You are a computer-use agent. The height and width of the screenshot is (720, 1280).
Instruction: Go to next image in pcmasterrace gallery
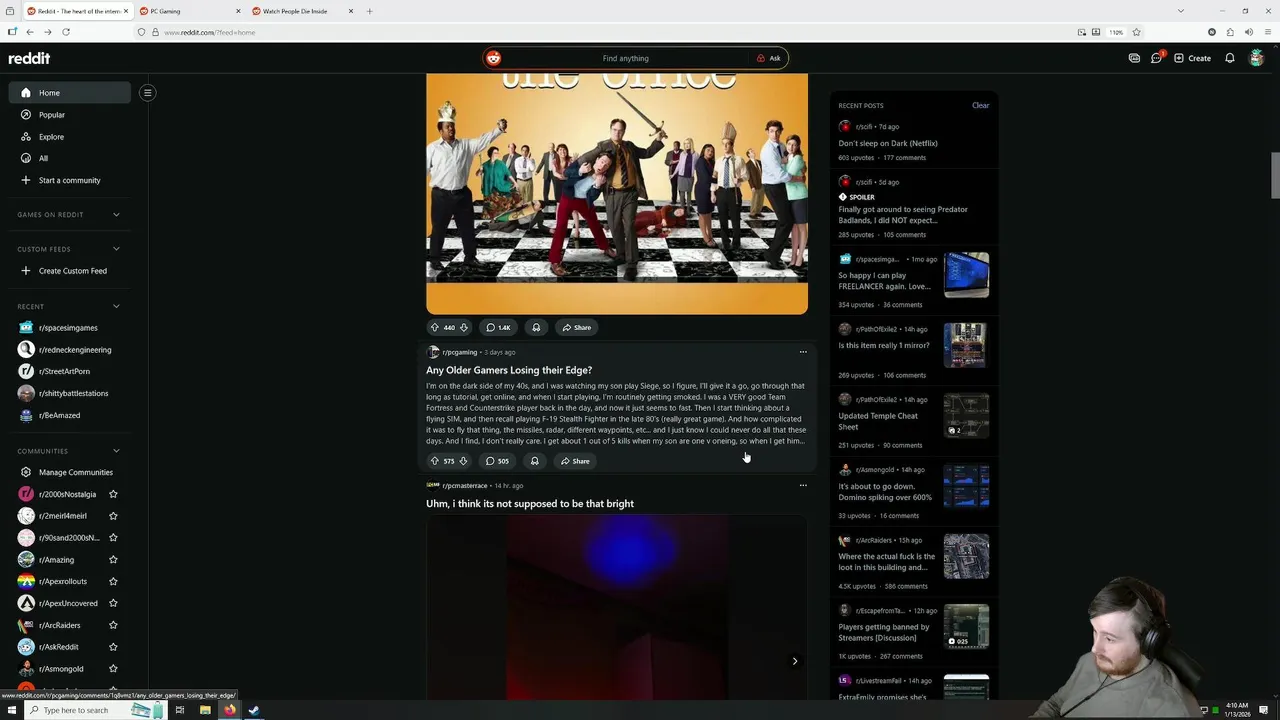click(x=794, y=661)
